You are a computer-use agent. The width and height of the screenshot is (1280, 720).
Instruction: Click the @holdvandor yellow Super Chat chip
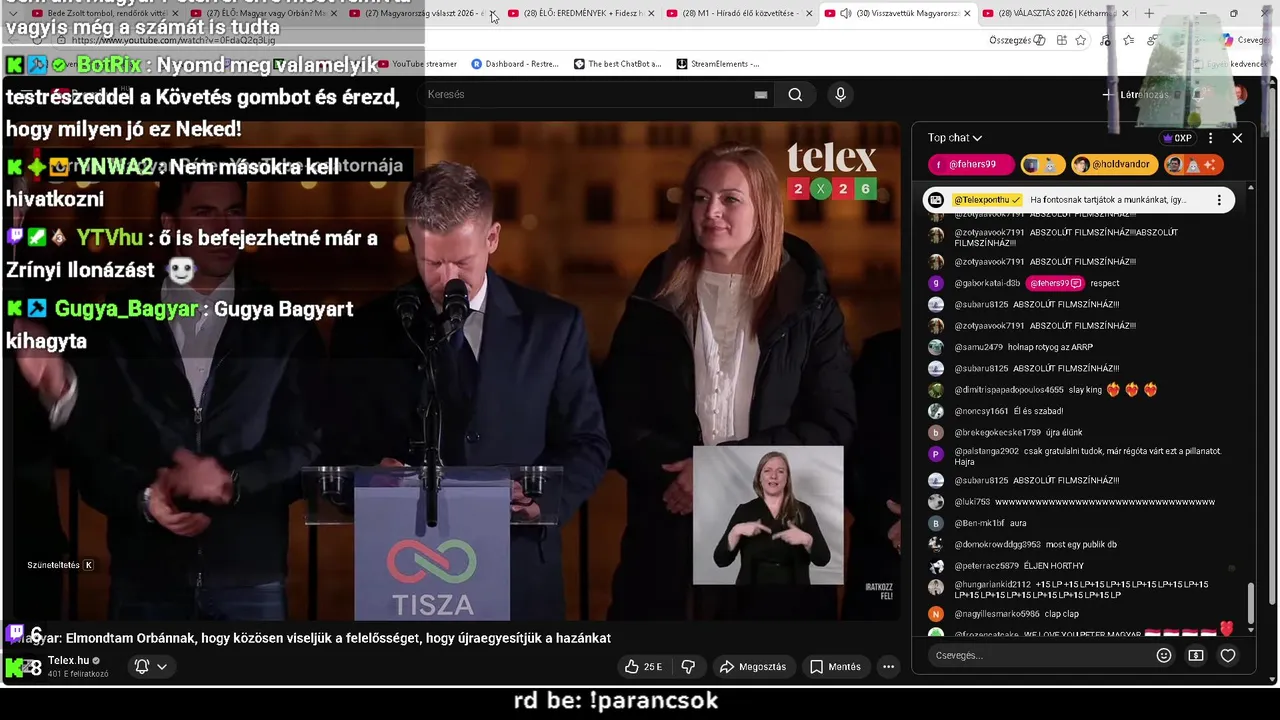pyautogui.click(x=1114, y=165)
